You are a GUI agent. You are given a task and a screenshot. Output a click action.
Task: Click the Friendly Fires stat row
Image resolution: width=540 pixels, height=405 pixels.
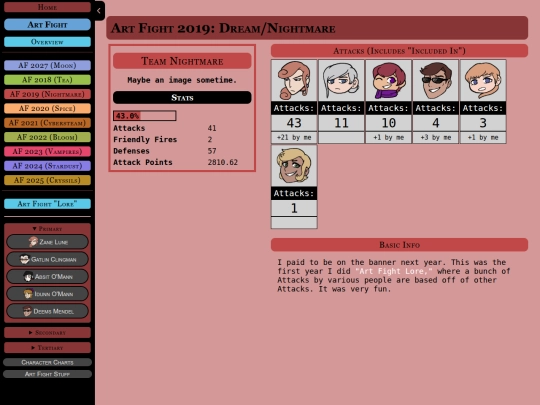pos(182,139)
